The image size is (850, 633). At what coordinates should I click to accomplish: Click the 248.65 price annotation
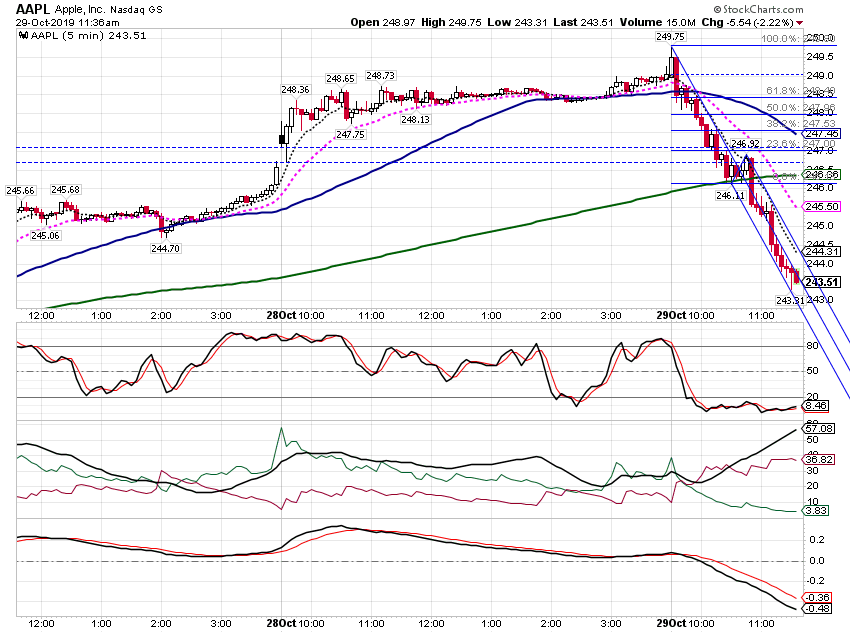pos(340,79)
